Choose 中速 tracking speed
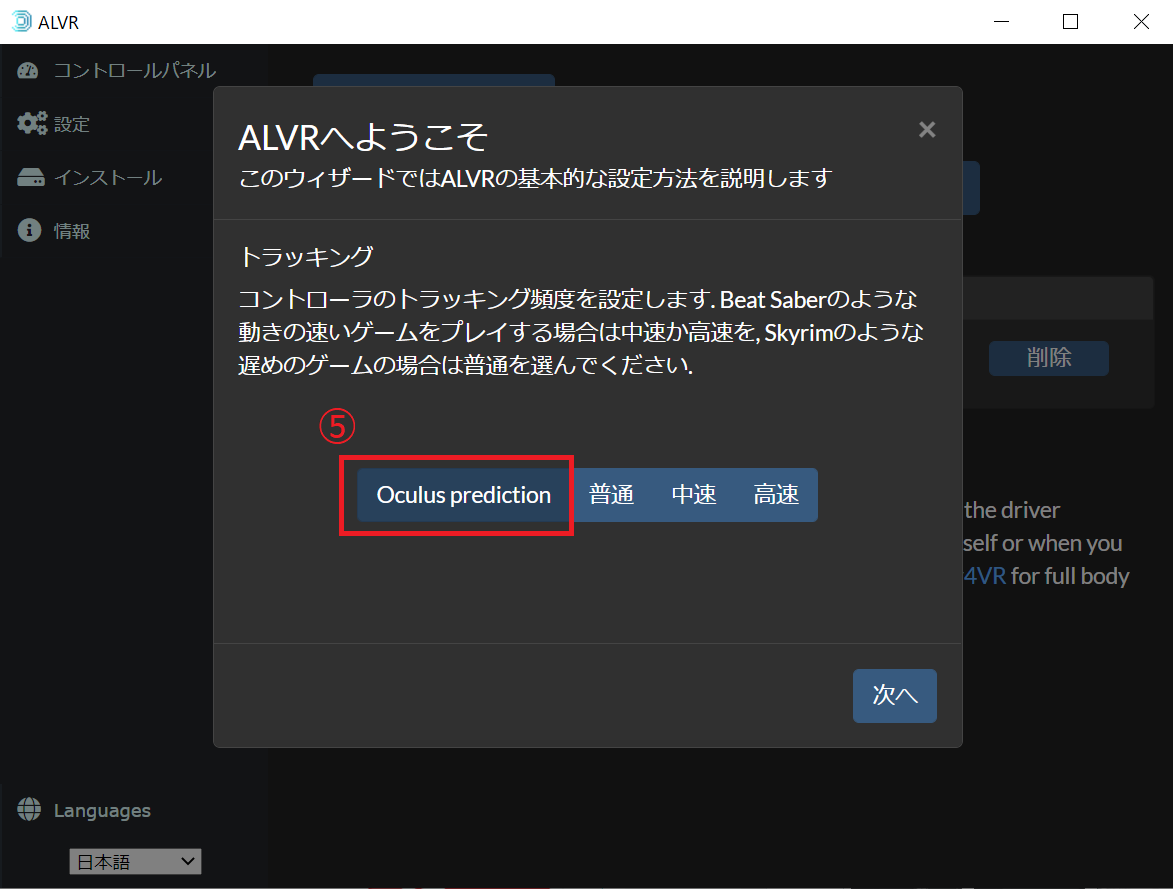This screenshot has height=889, width=1173. (x=693, y=495)
